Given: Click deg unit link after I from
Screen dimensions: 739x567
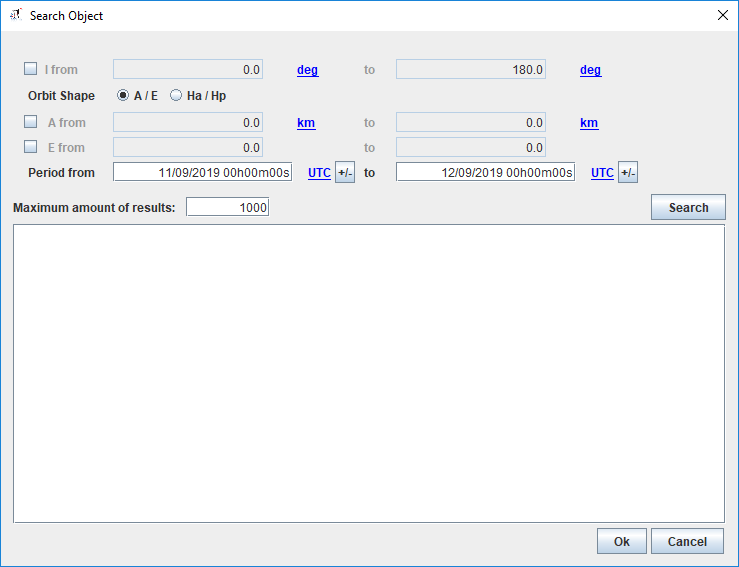Looking at the screenshot, I should click(307, 70).
